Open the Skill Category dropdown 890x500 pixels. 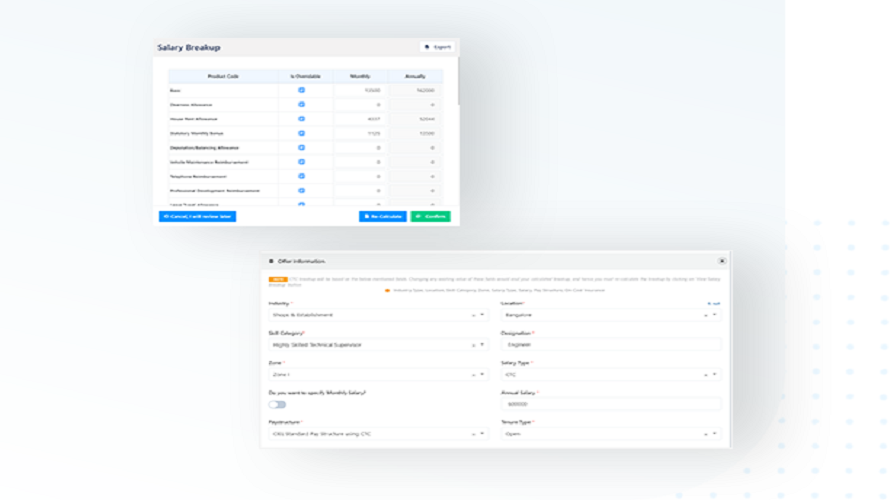click(378, 345)
